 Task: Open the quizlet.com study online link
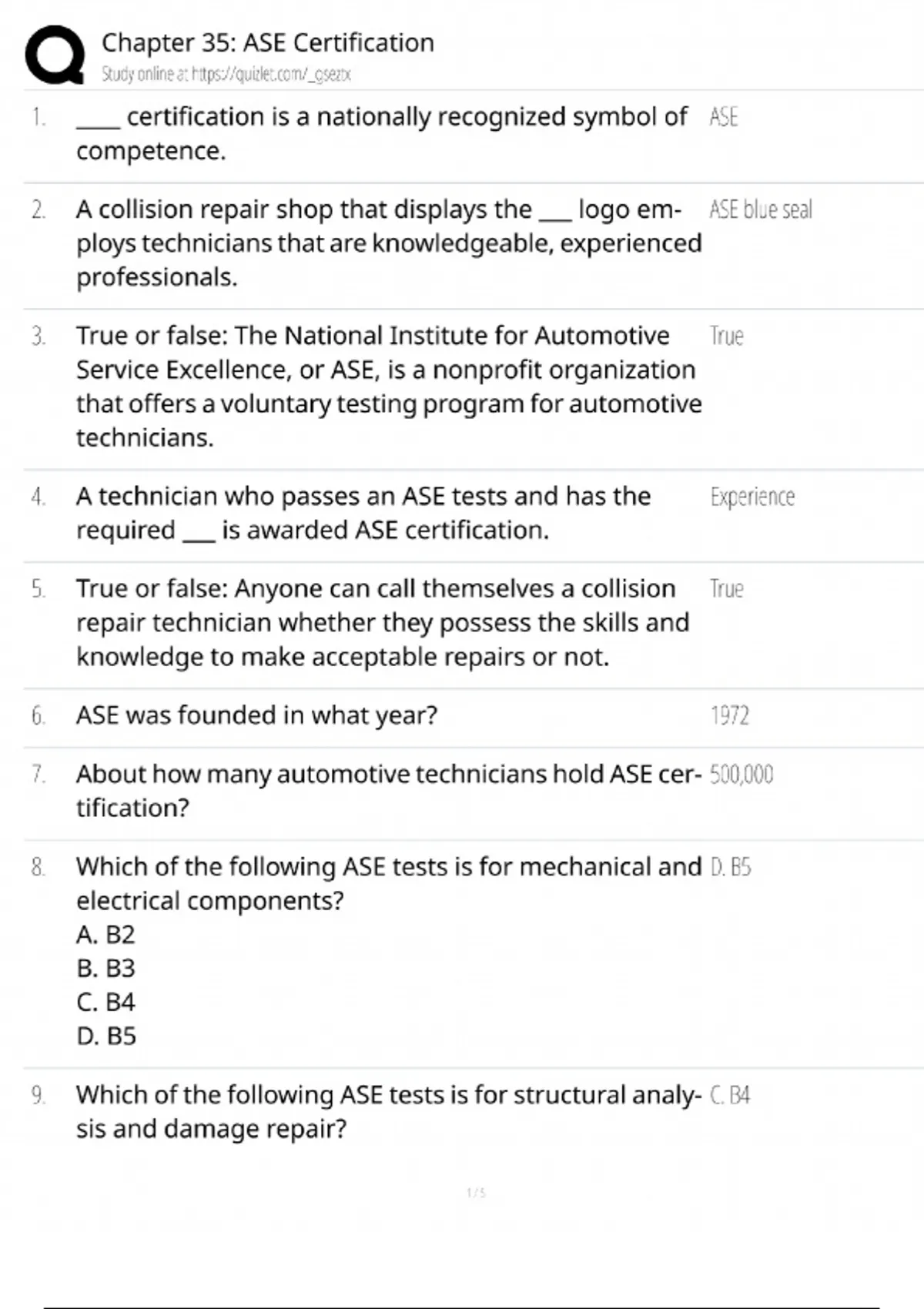pyautogui.click(x=226, y=75)
